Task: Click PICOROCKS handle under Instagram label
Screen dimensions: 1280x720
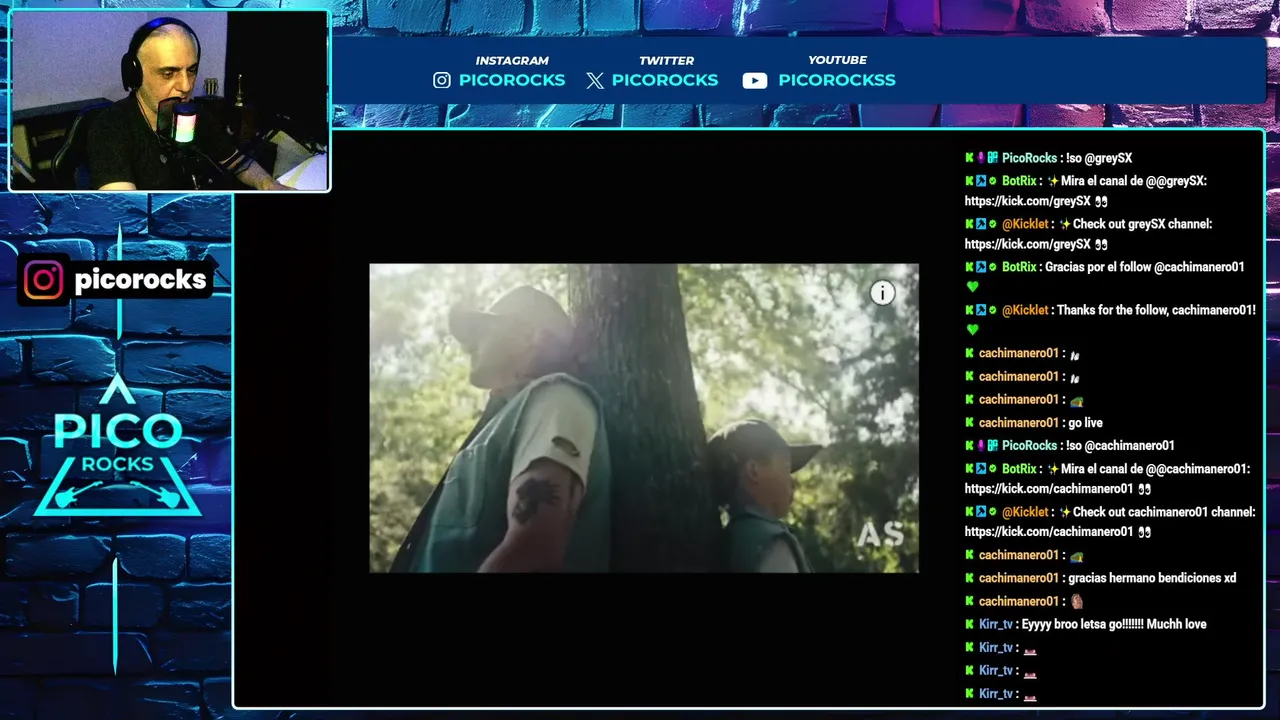Action: tap(512, 80)
